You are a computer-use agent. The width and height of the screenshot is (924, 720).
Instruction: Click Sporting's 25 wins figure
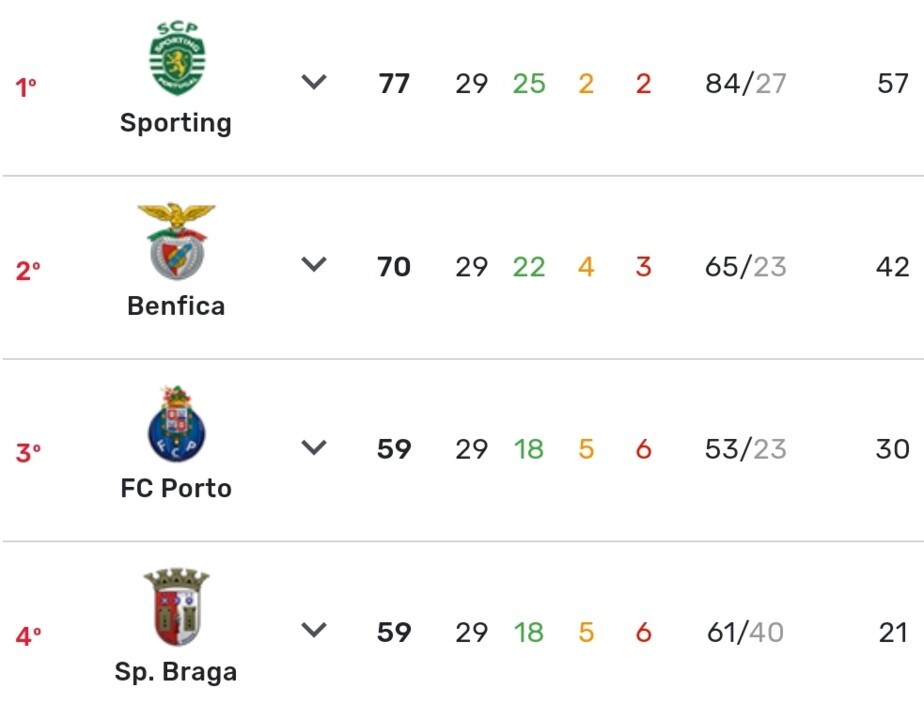(529, 84)
